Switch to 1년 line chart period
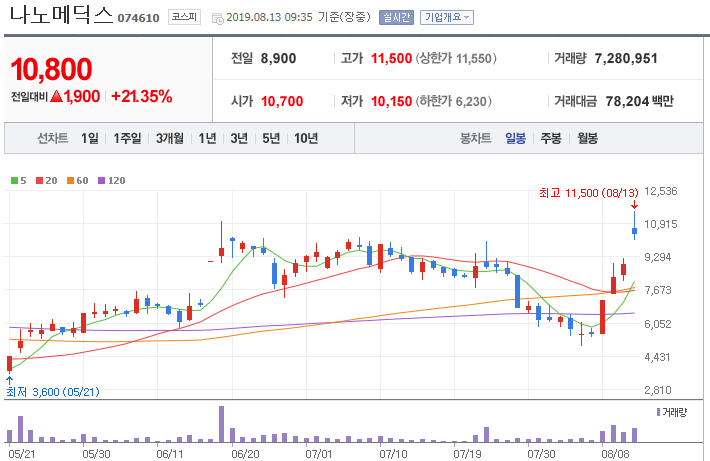Viewport: 710px width, 461px height. (207, 138)
